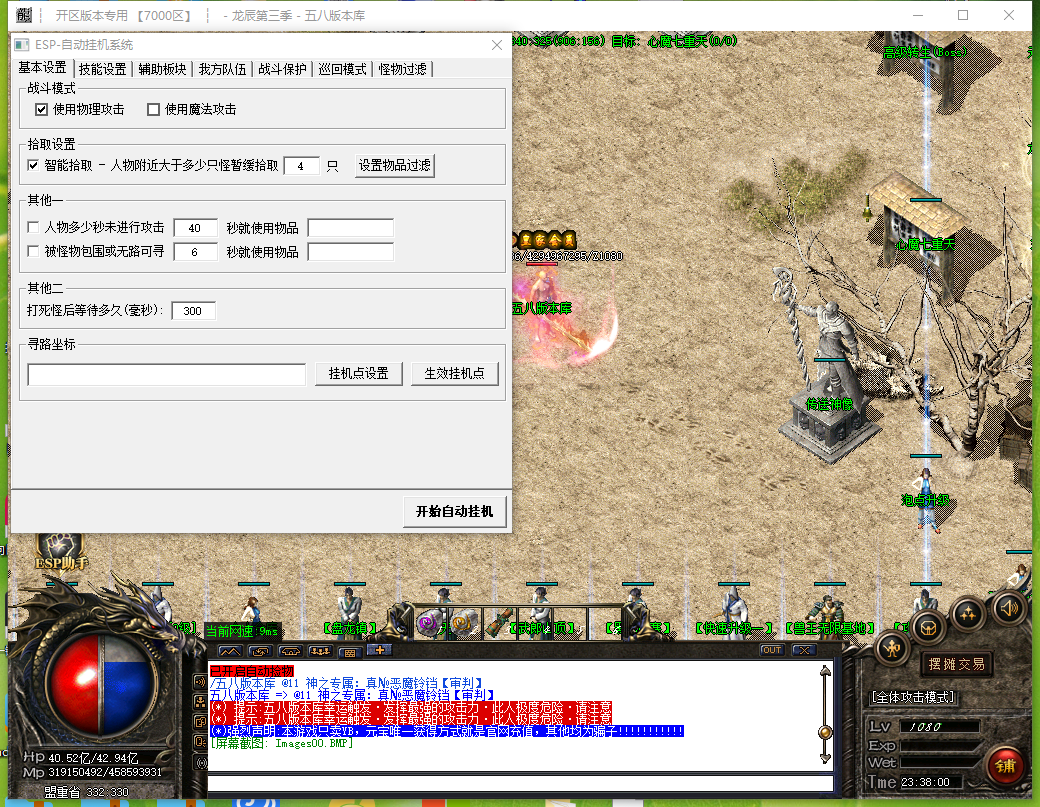Switch to 技能设置 tab

pos(102,69)
